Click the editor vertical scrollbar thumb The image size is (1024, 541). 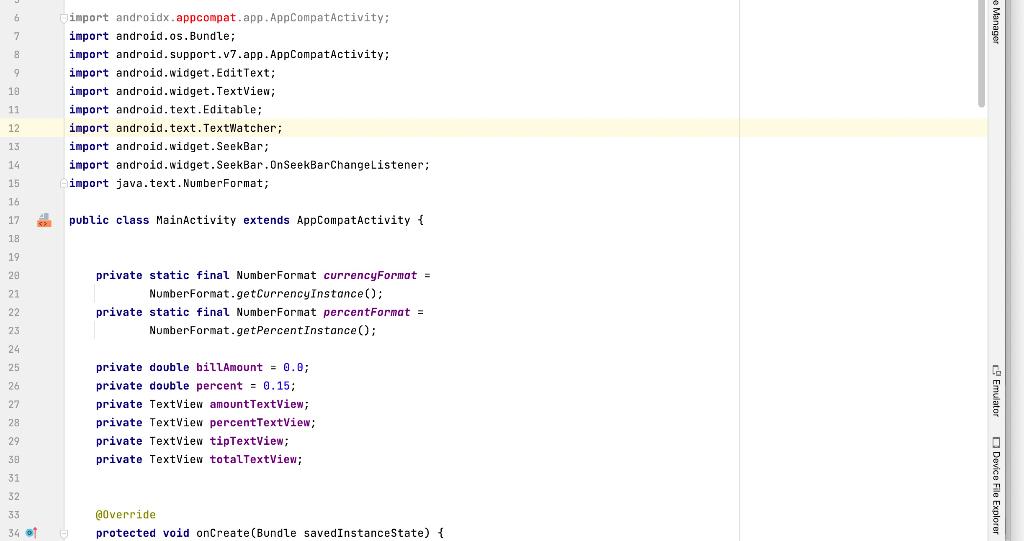pyautogui.click(x=982, y=54)
